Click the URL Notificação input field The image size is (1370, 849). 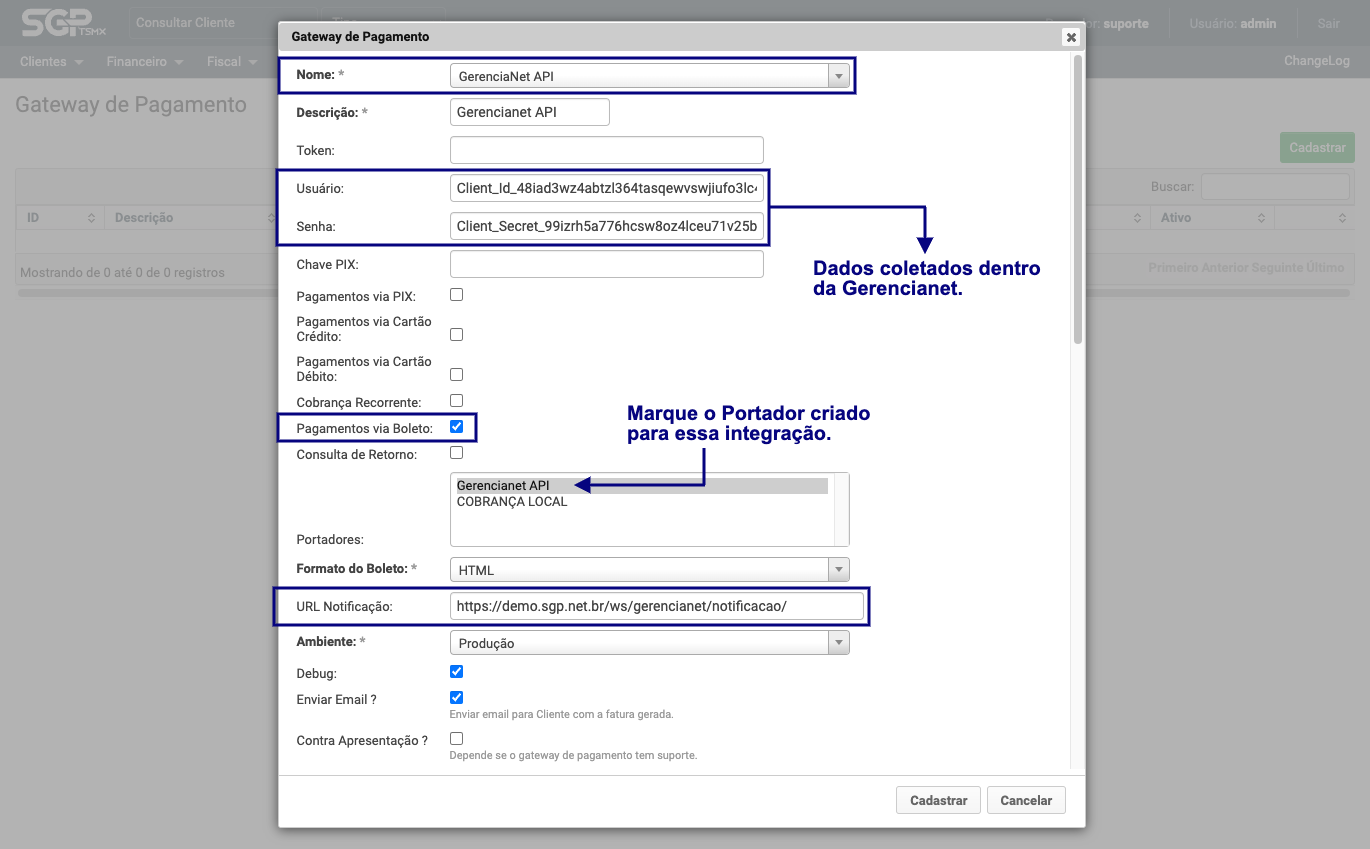656,606
